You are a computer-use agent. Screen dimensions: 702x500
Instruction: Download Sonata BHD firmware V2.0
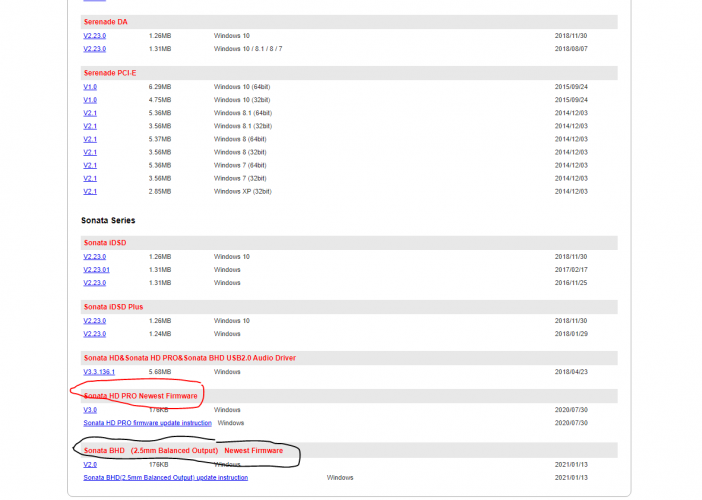tap(90, 464)
